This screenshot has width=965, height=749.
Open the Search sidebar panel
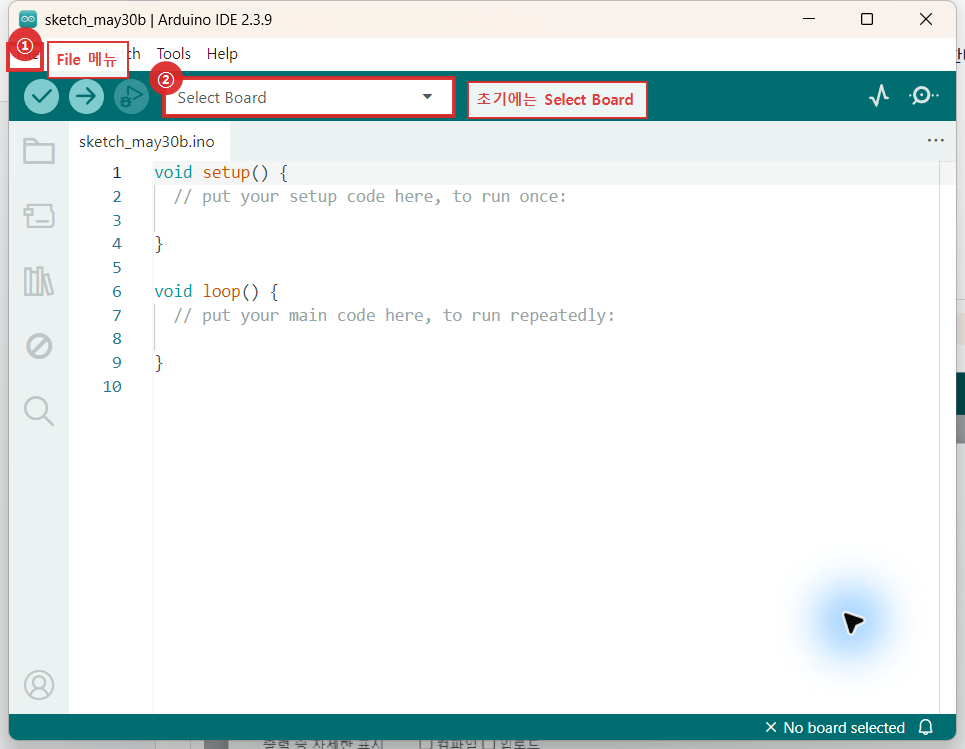coord(39,411)
